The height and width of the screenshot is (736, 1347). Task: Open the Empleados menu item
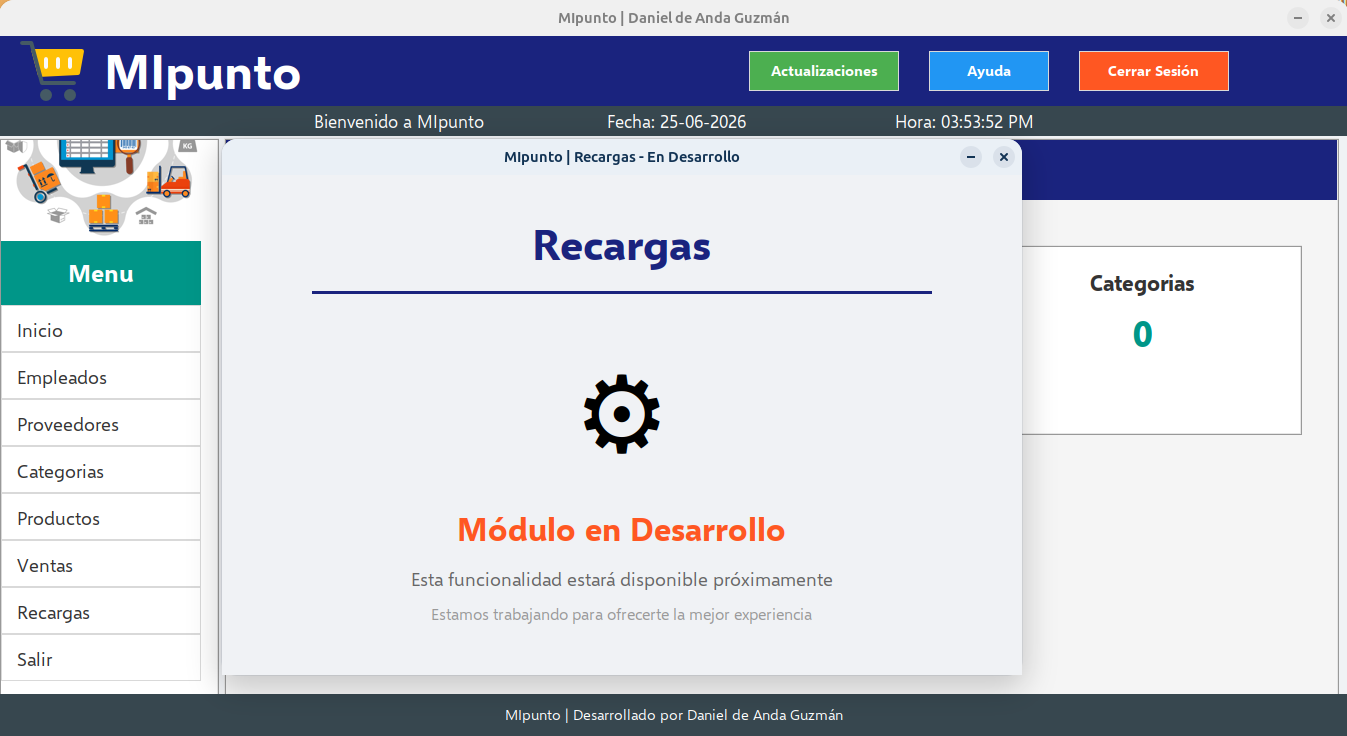click(101, 377)
